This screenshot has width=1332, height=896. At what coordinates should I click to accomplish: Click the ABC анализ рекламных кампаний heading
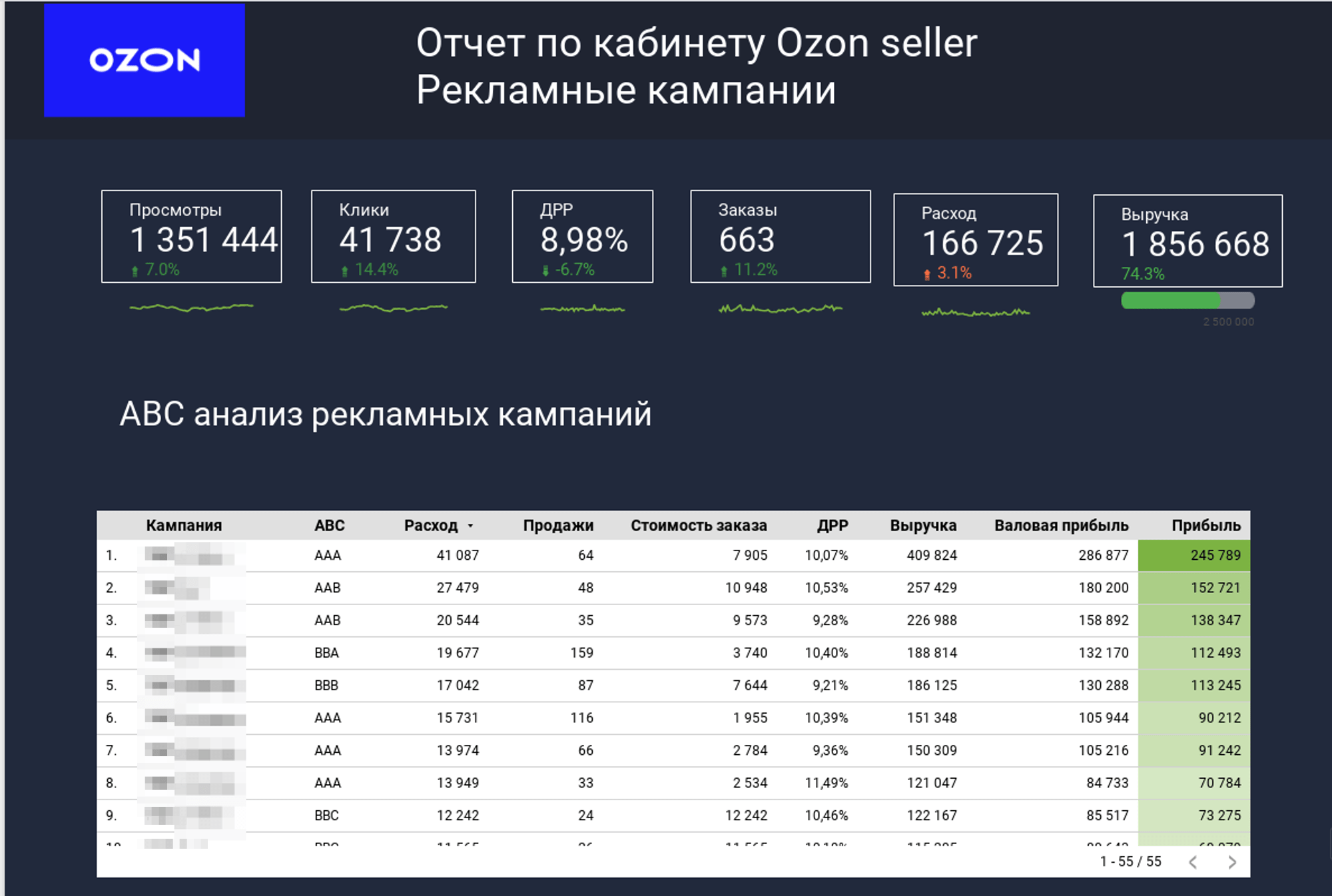[386, 414]
